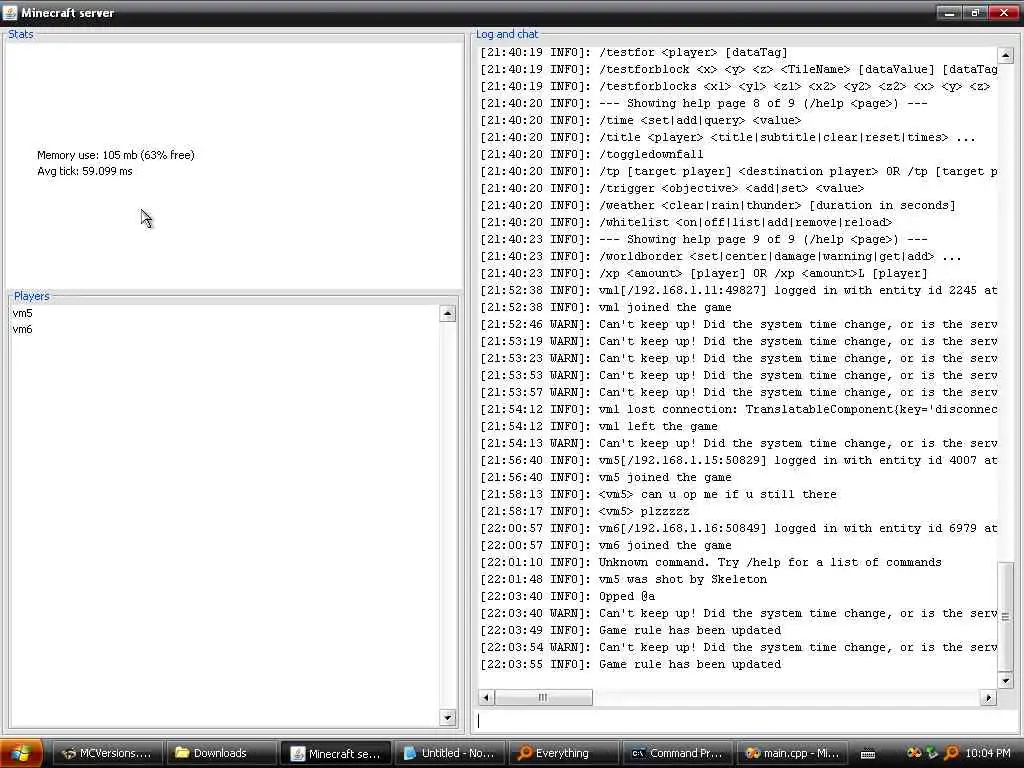The width and height of the screenshot is (1024, 768).
Task: Click the log vertical scrollbar thumb
Action: pos(1005,616)
